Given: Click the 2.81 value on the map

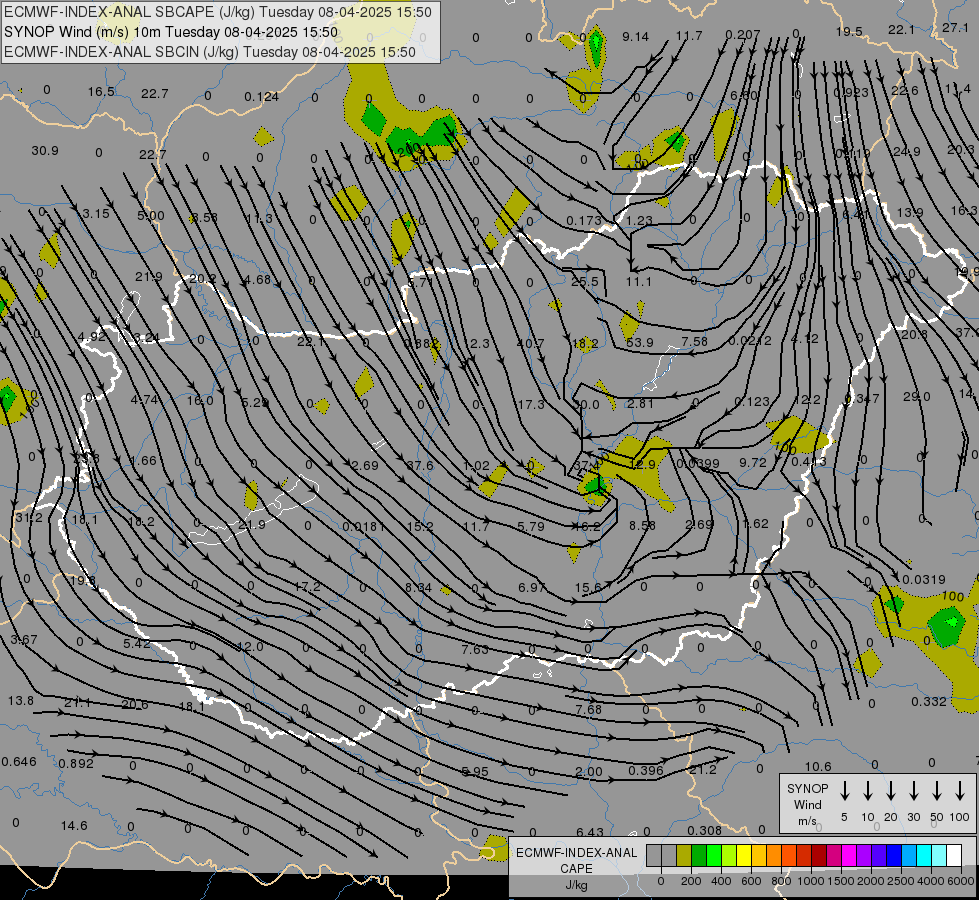Looking at the screenshot, I should pyautogui.click(x=640, y=403).
